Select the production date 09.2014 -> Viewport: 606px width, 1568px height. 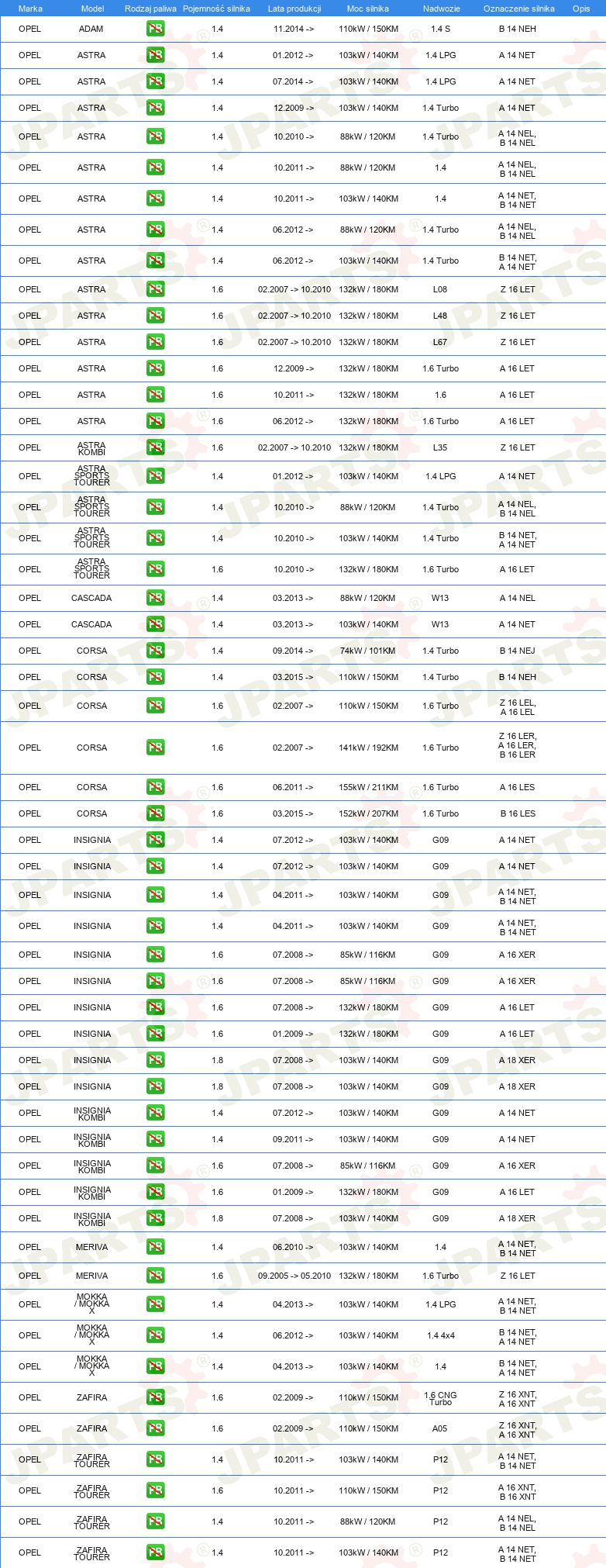point(293,651)
